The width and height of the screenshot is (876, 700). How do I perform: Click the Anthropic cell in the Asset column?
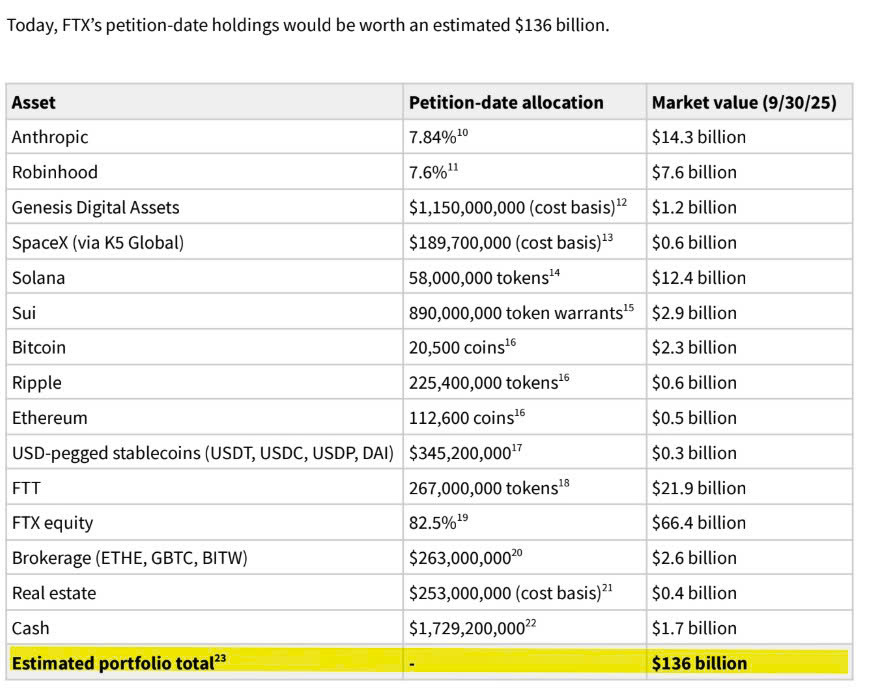(50, 137)
